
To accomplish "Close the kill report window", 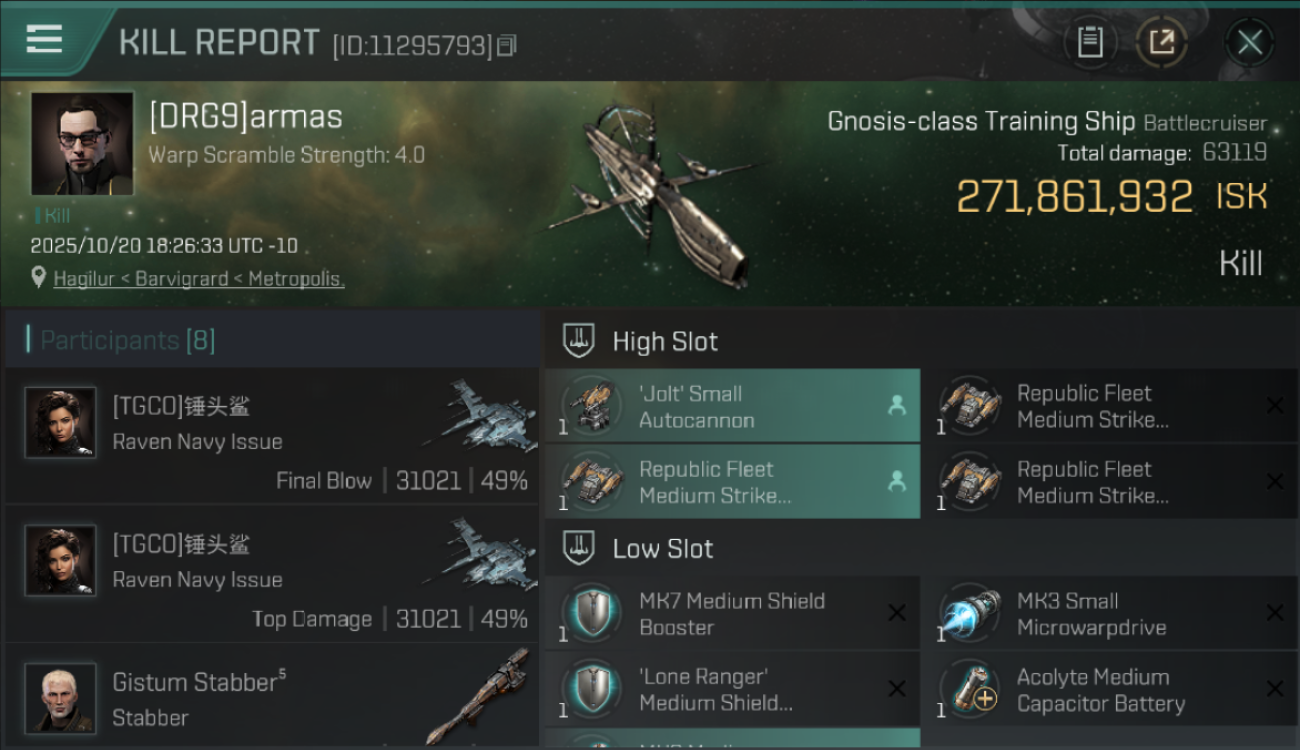I will coord(1249,42).
